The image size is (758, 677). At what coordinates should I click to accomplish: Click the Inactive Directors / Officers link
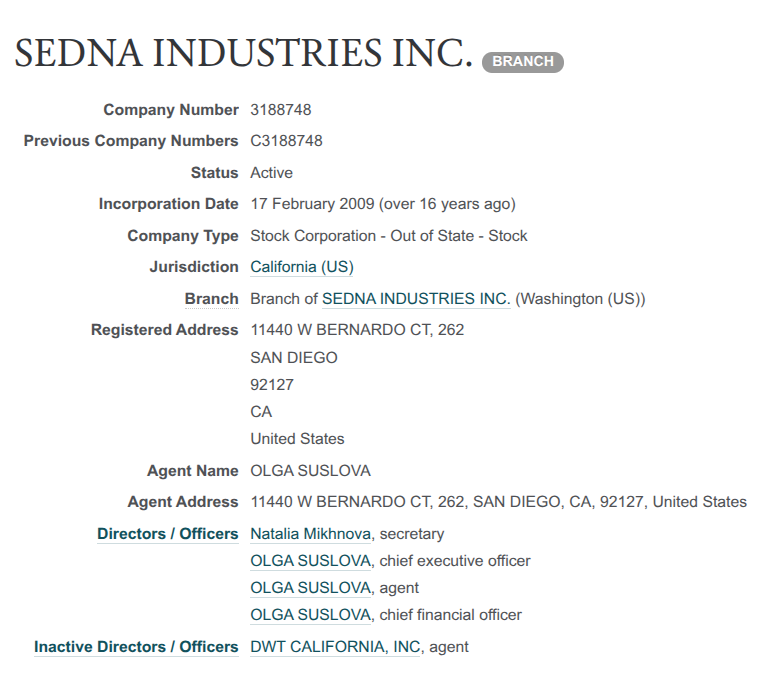(x=136, y=647)
